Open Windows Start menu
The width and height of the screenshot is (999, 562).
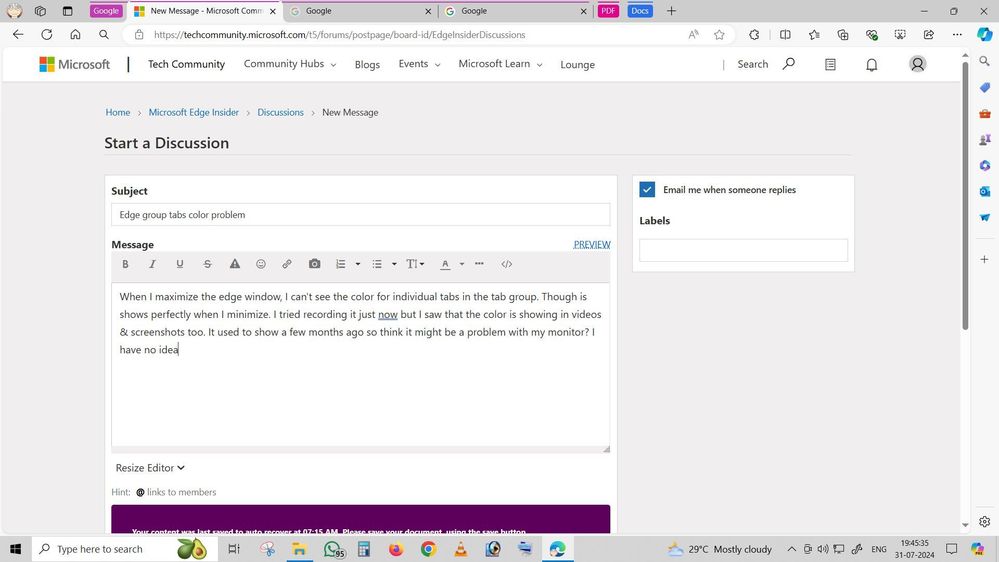(15, 549)
